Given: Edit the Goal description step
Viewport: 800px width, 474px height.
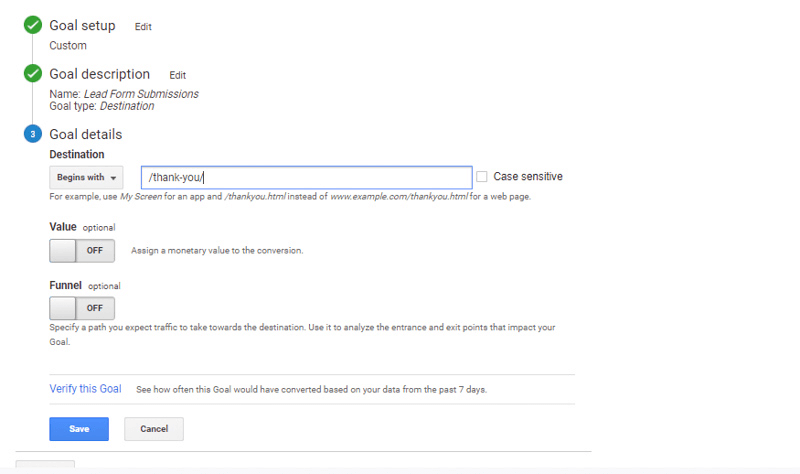Looking at the screenshot, I should 177,75.
